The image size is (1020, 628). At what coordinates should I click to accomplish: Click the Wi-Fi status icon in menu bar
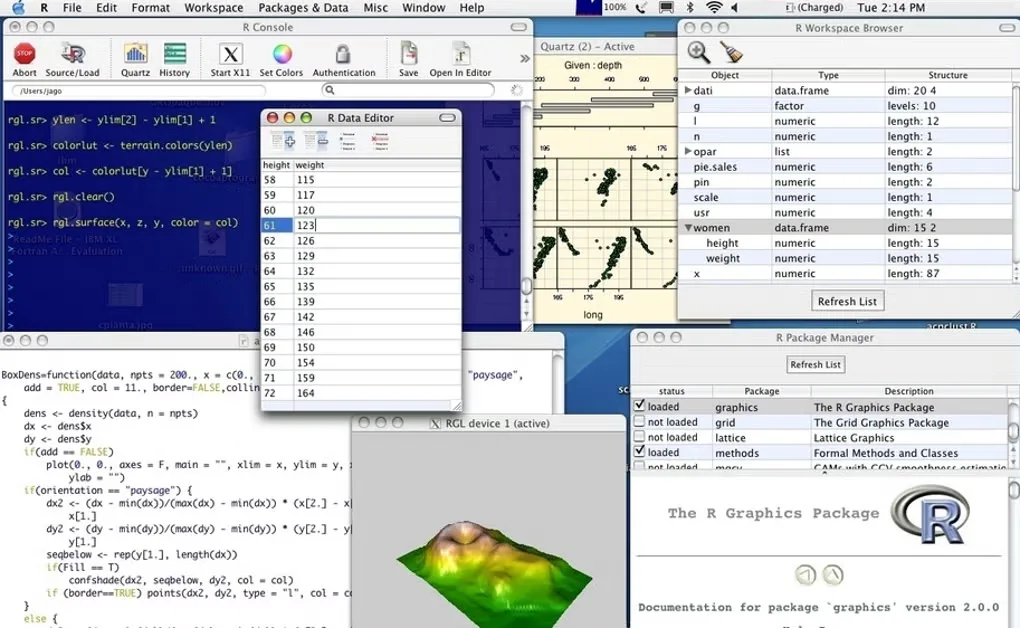pyautogui.click(x=714, y=8)
